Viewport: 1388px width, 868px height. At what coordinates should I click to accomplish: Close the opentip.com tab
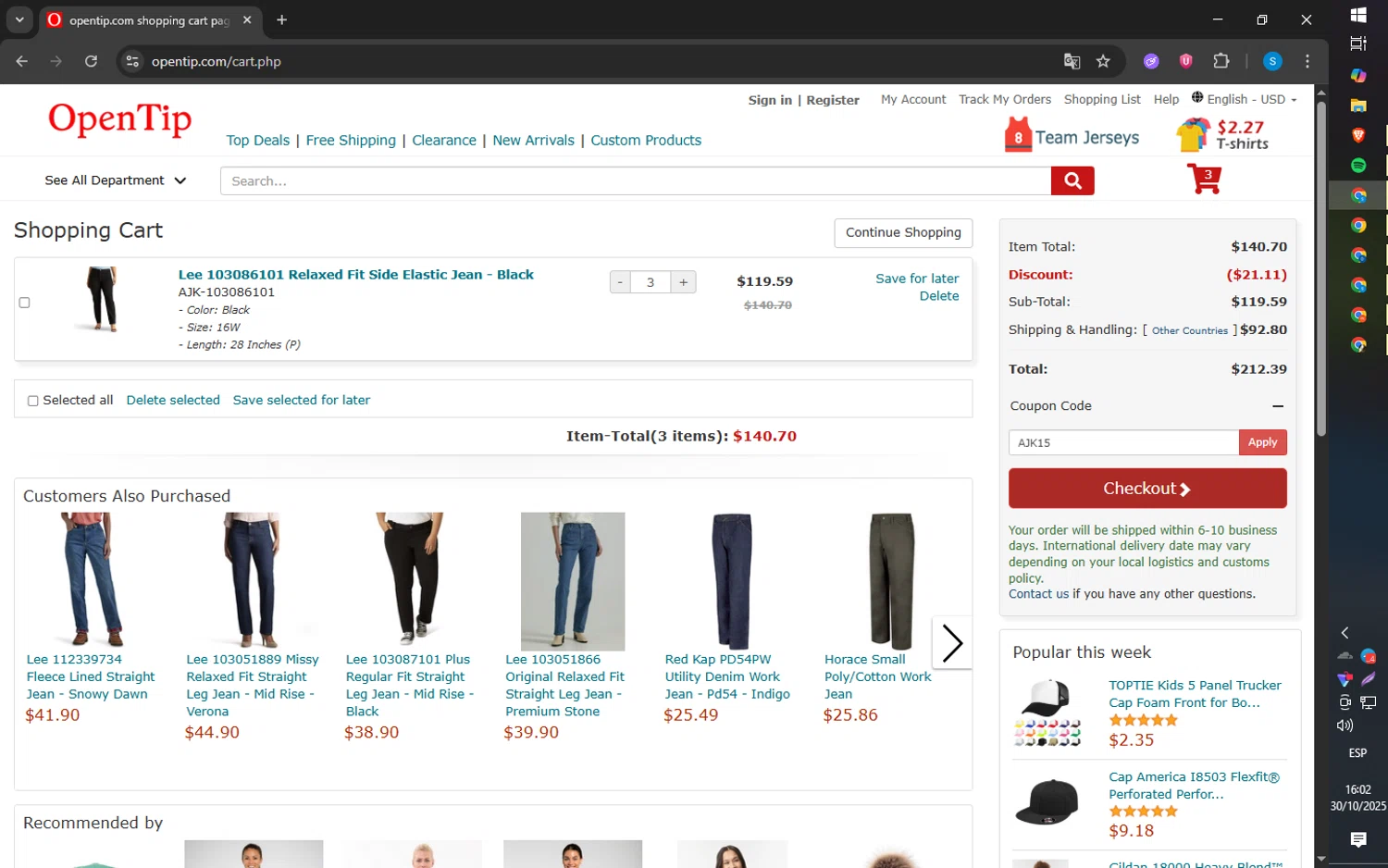click(x=247, y=19)
